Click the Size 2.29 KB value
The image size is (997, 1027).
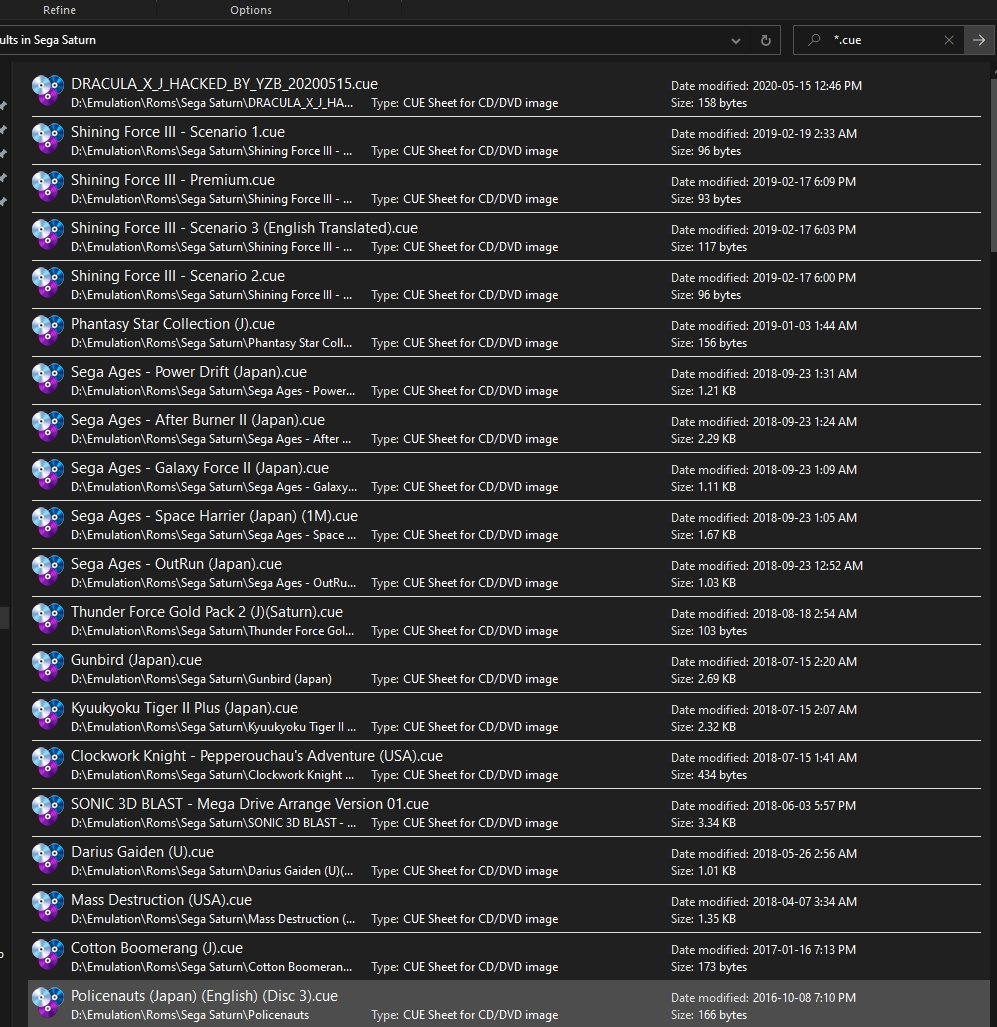(x=717, y=439)
